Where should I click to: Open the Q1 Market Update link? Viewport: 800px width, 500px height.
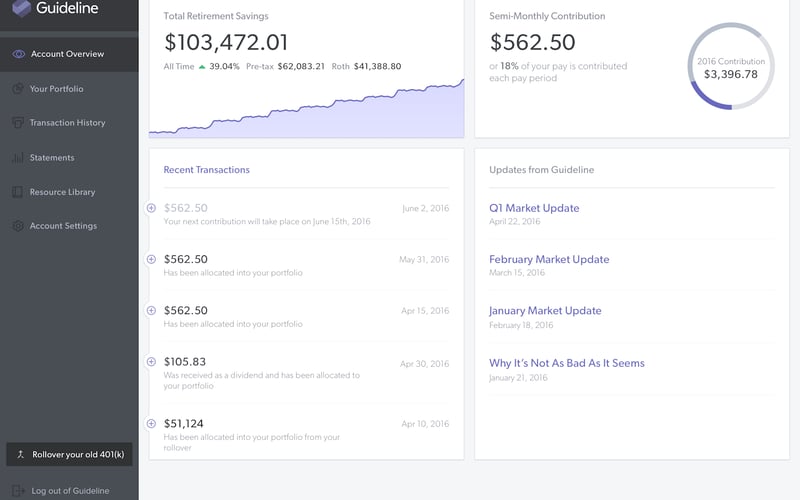534,208
